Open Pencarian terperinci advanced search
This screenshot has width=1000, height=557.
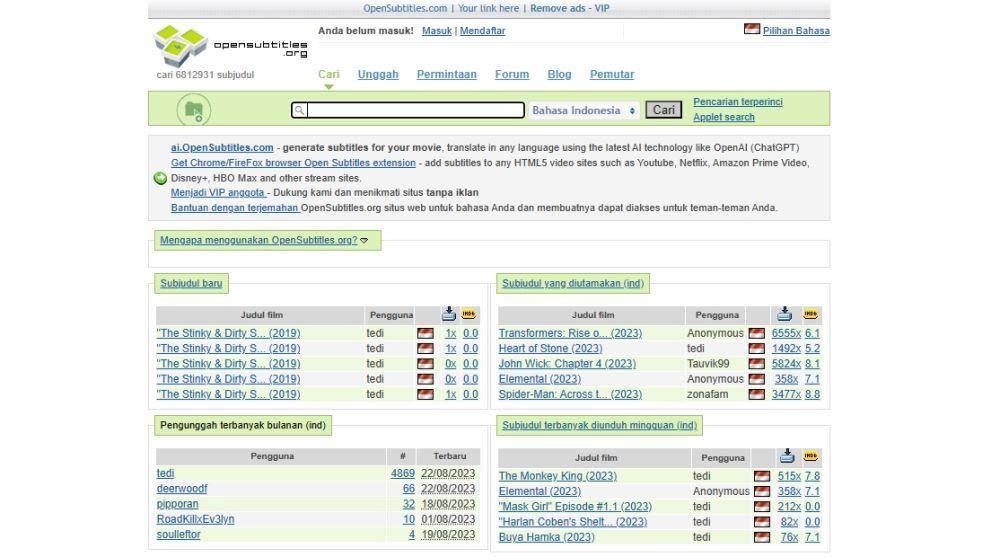738,102
